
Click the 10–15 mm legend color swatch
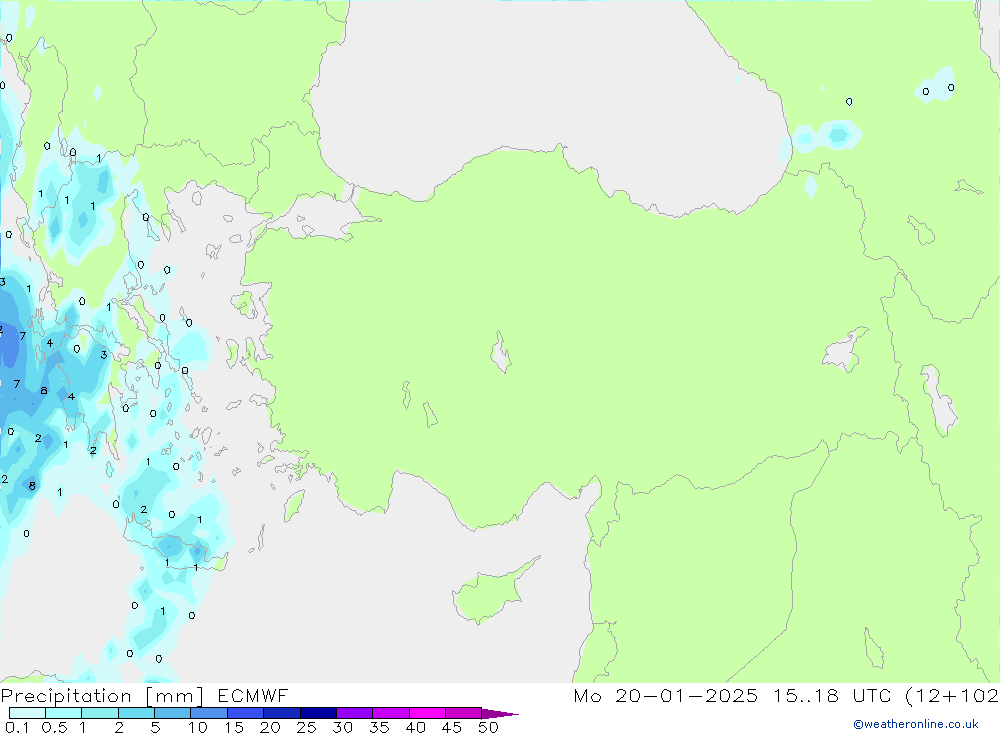(209, 713)
